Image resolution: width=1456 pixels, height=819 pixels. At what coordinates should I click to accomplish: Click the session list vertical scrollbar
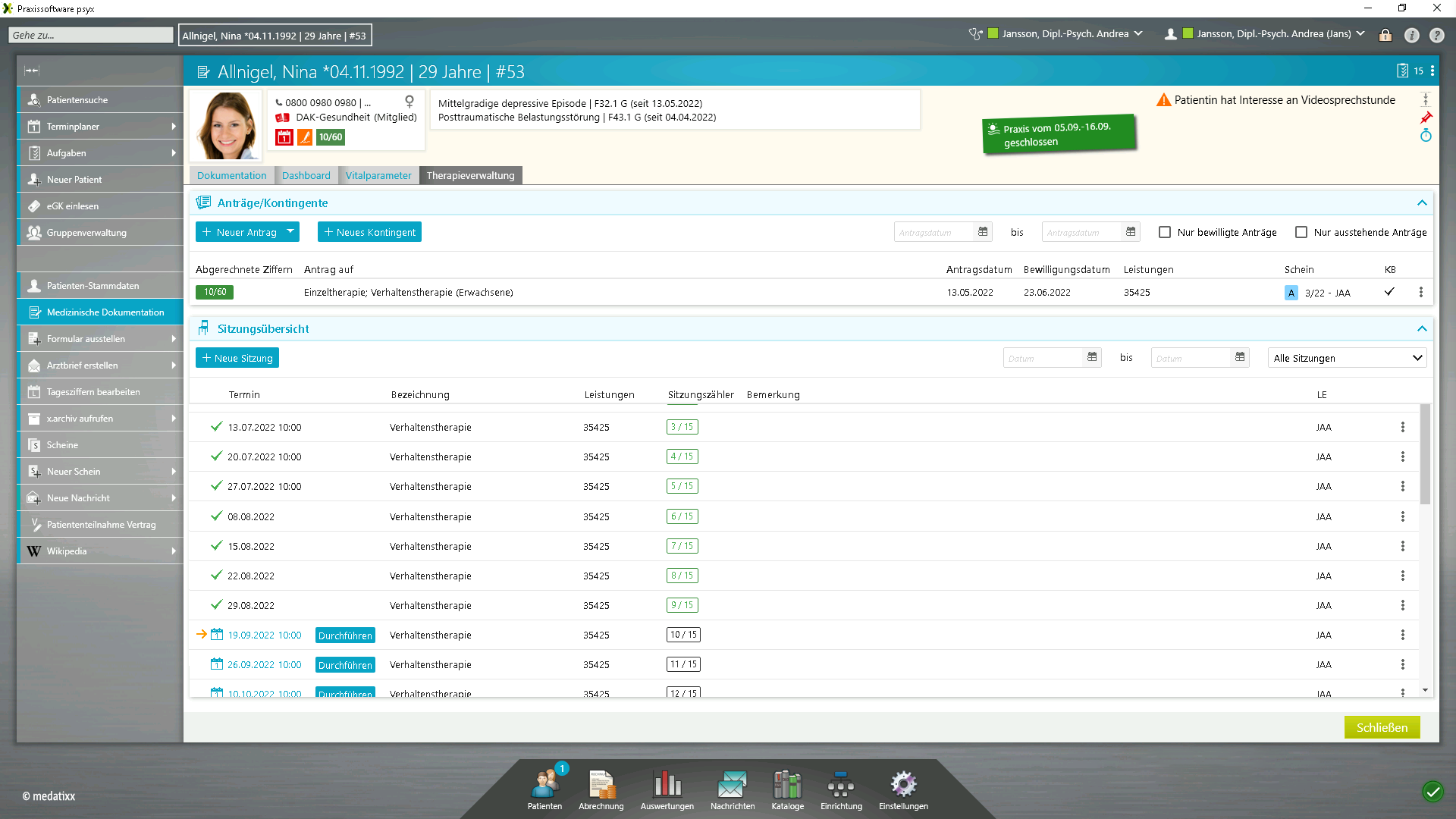point(1425,455)
